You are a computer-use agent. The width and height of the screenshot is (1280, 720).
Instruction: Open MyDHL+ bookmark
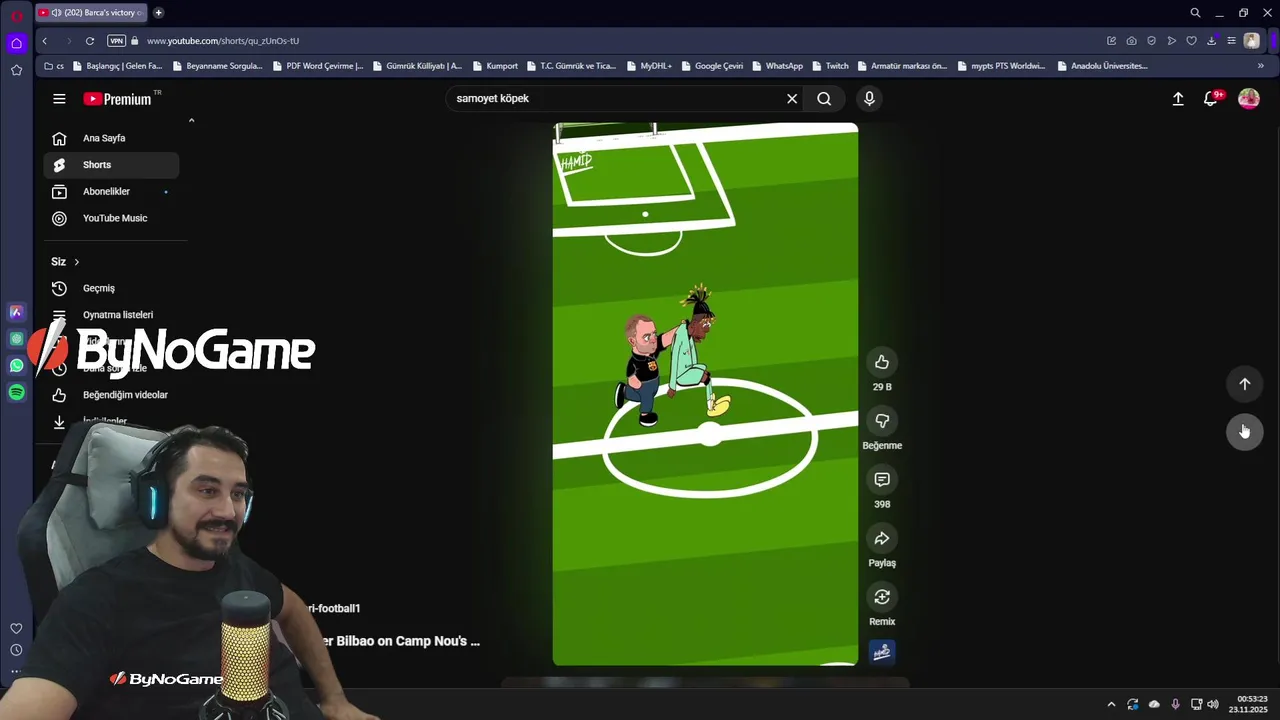649,66
